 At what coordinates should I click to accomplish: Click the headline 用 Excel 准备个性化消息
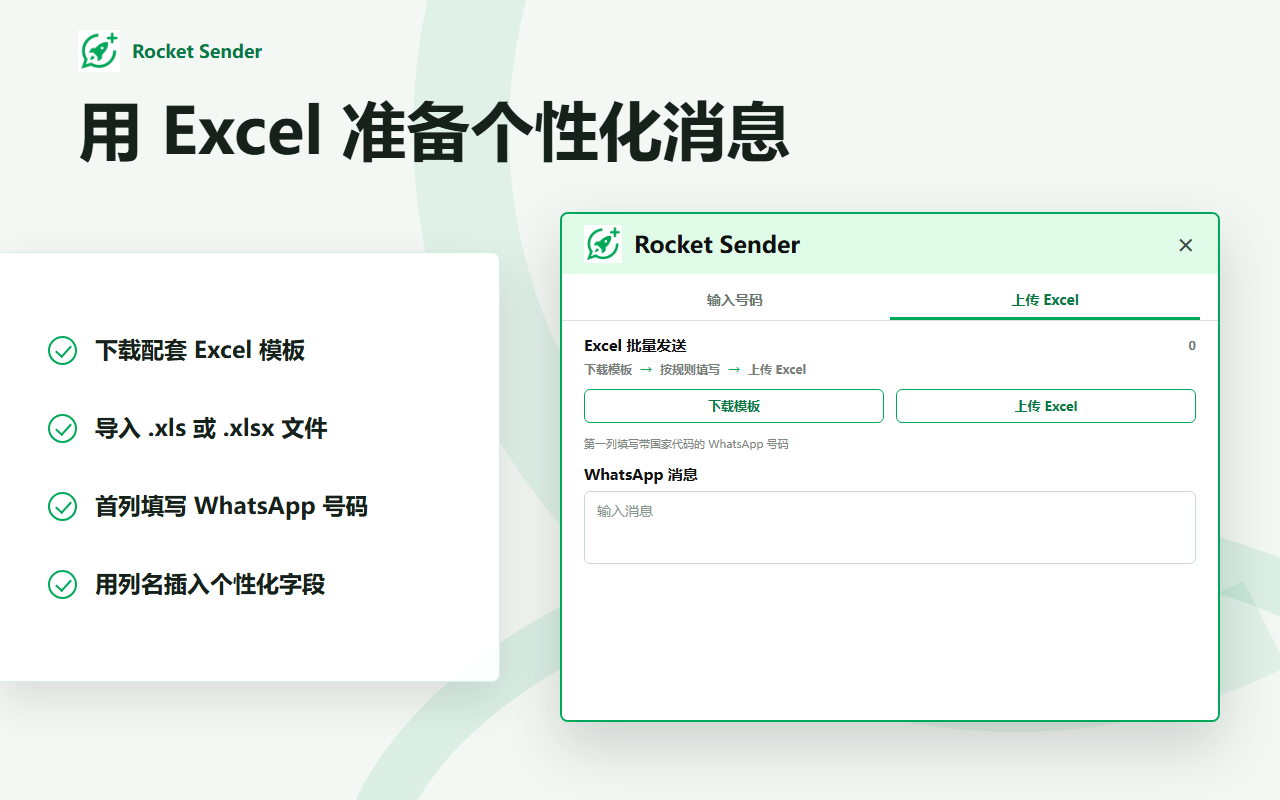434,132
